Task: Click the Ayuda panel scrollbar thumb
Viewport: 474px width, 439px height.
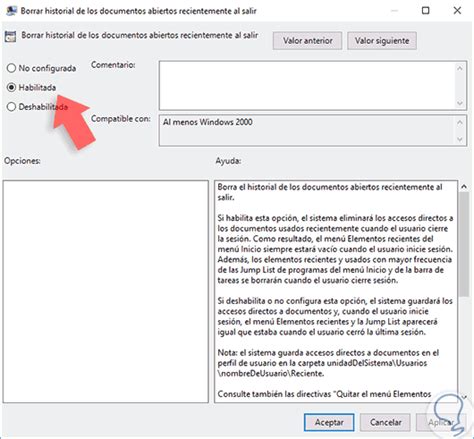Action: 464,244
